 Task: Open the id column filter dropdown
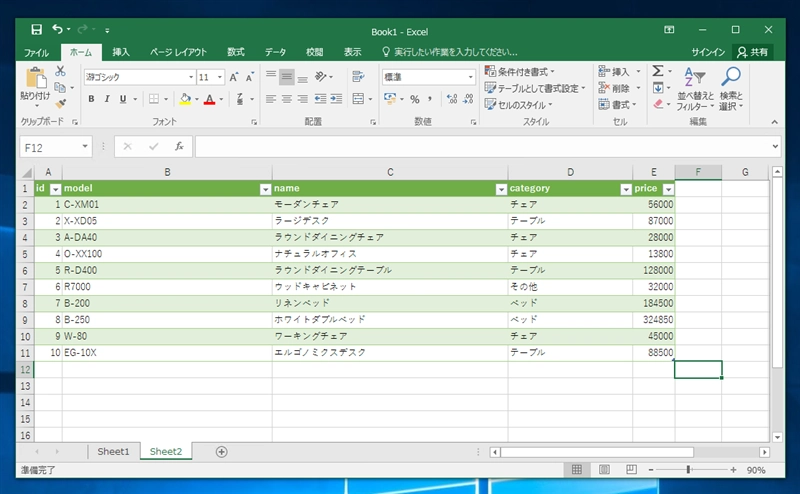56,189
